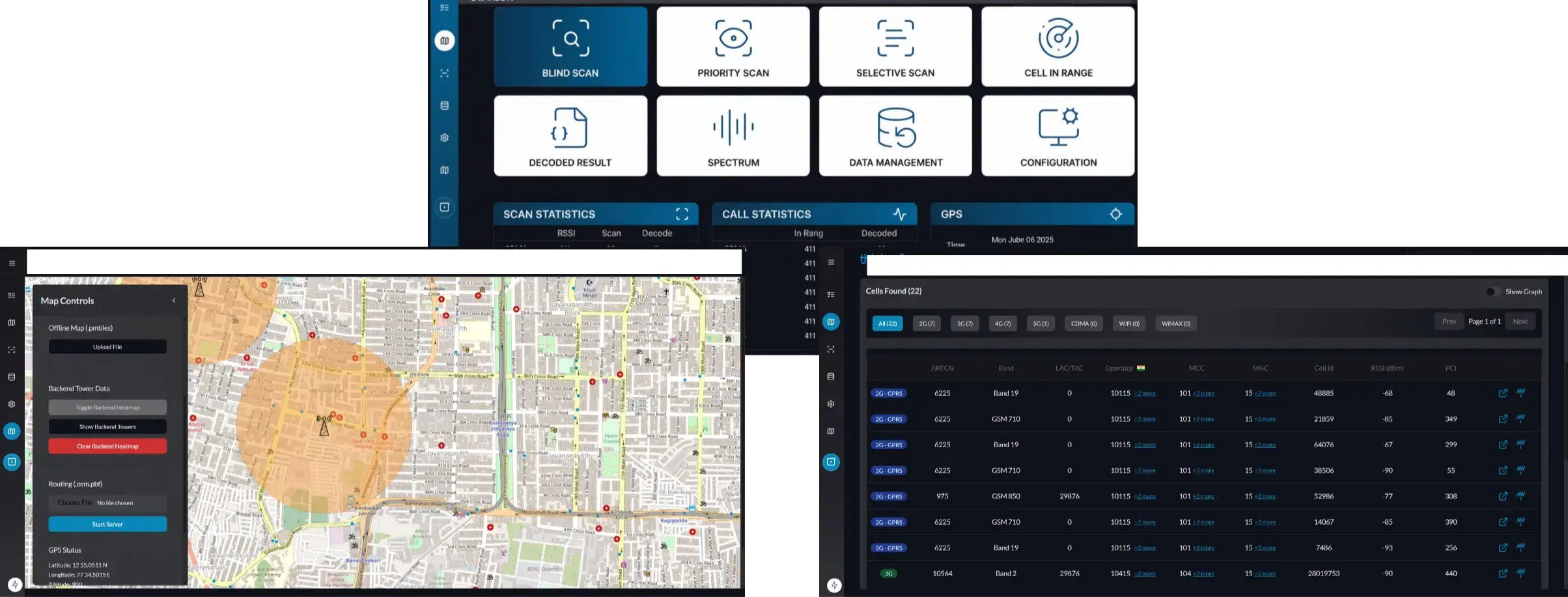Image resolution: width=1568 pixels, height=597 pixels.
Task: Open external link for cell 48885
Action: [x=1503, y=393]
